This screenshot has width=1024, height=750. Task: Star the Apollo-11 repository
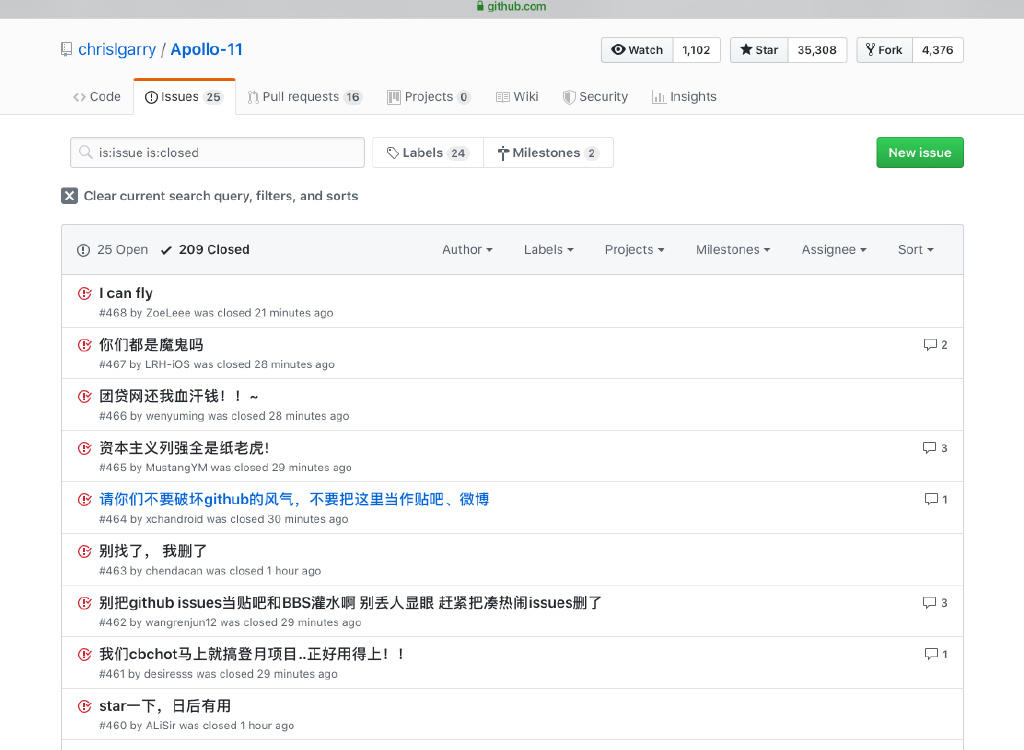coord(760,50)
